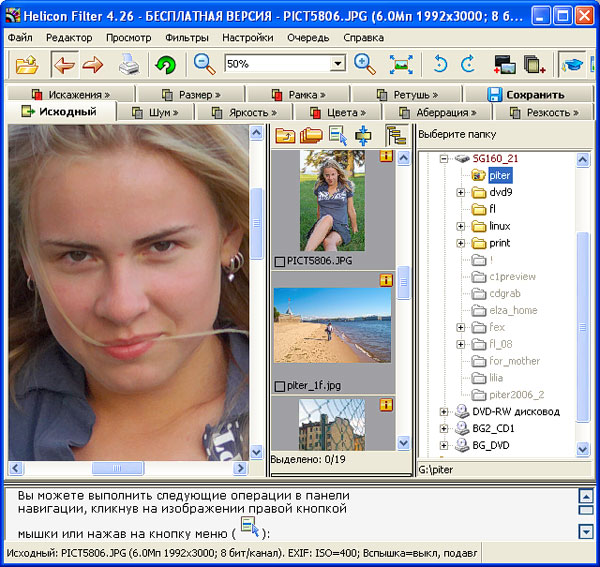Switch to the Шум tab
Screen dimensions: 600x567
(x=155, y=112)
